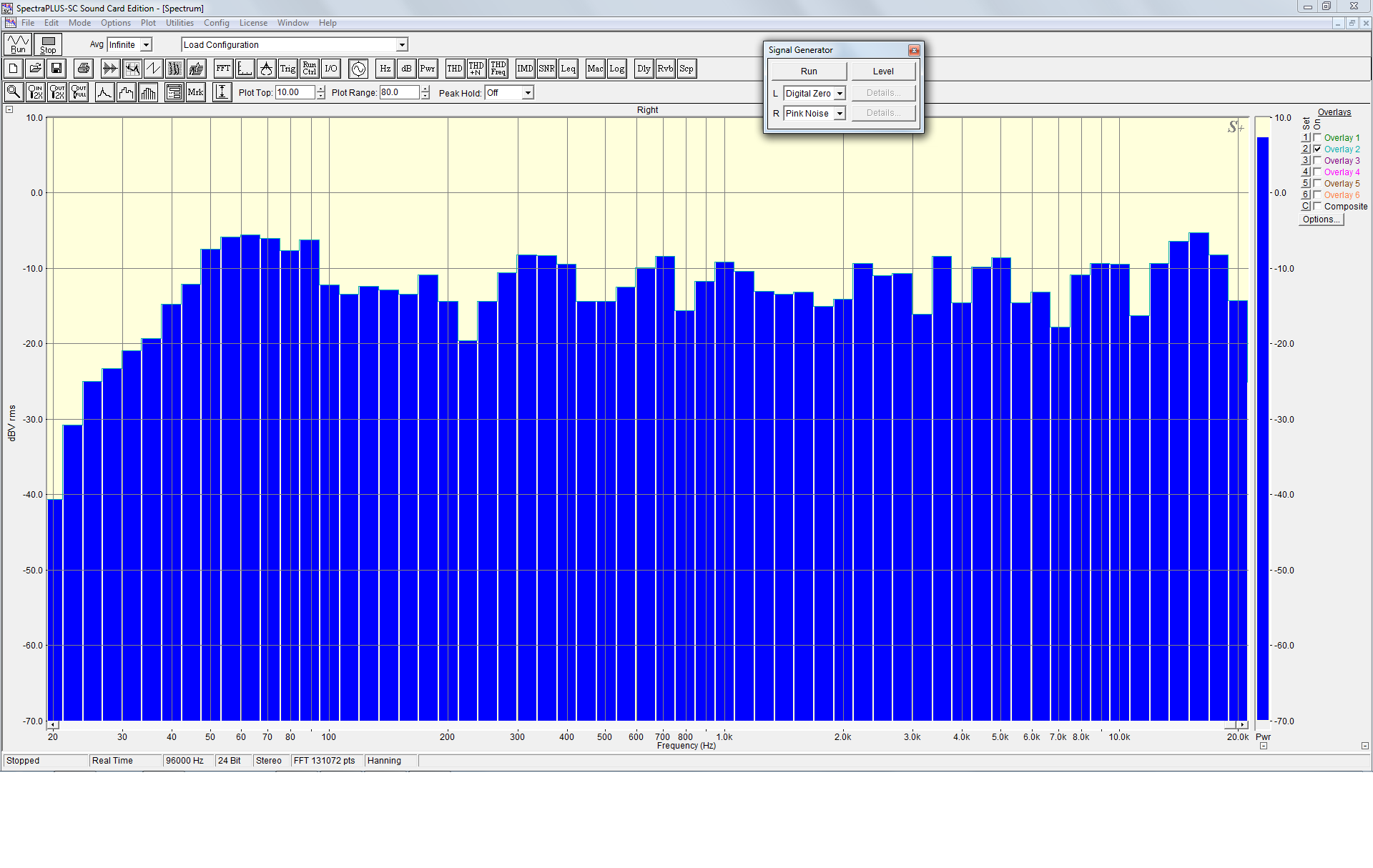
Task: Enable the Composite overlay checkbox
Action: (1317, 206)
